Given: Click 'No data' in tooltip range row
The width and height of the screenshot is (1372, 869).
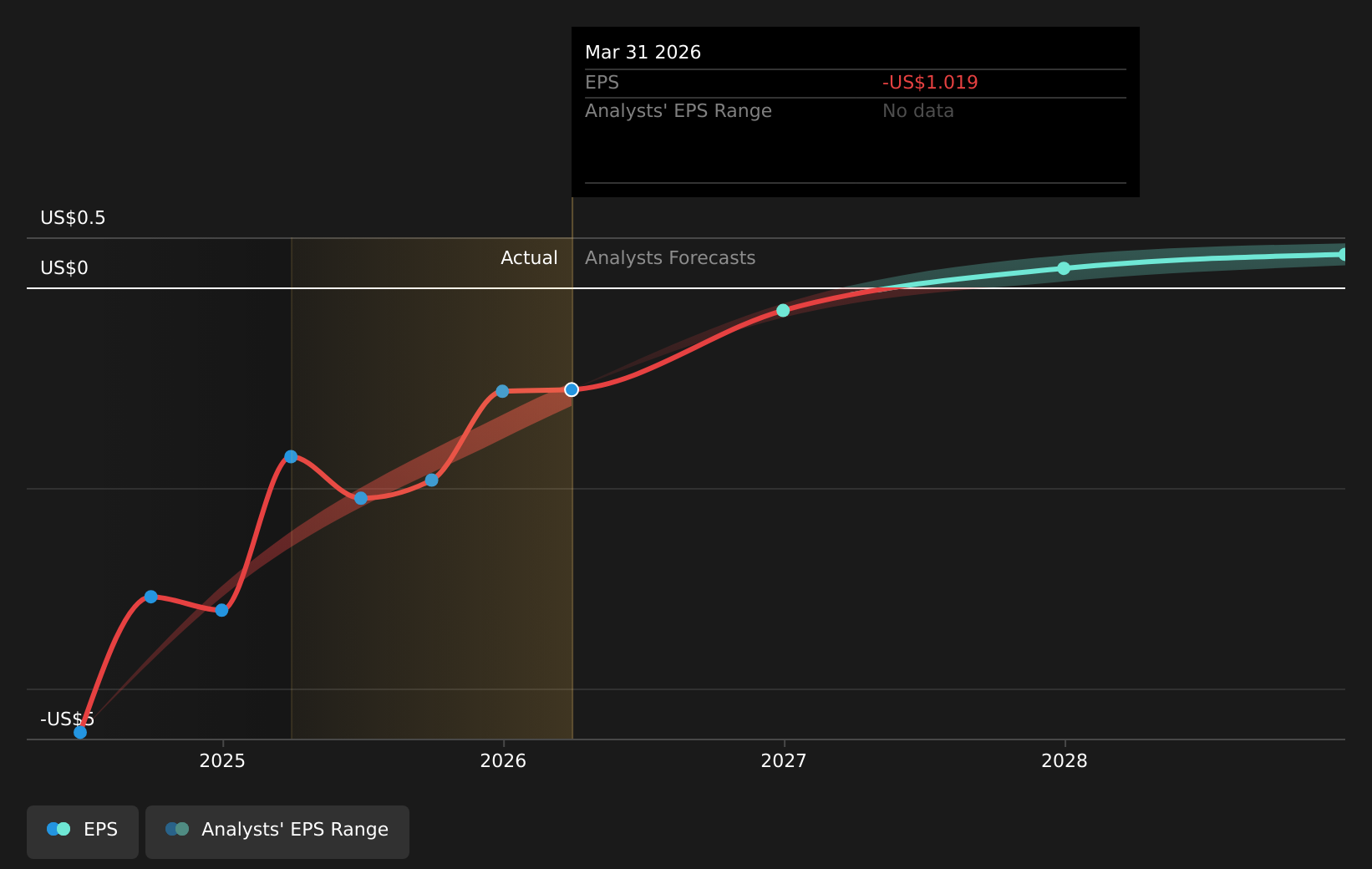Looking at the screenshot, I should (917, 111).
